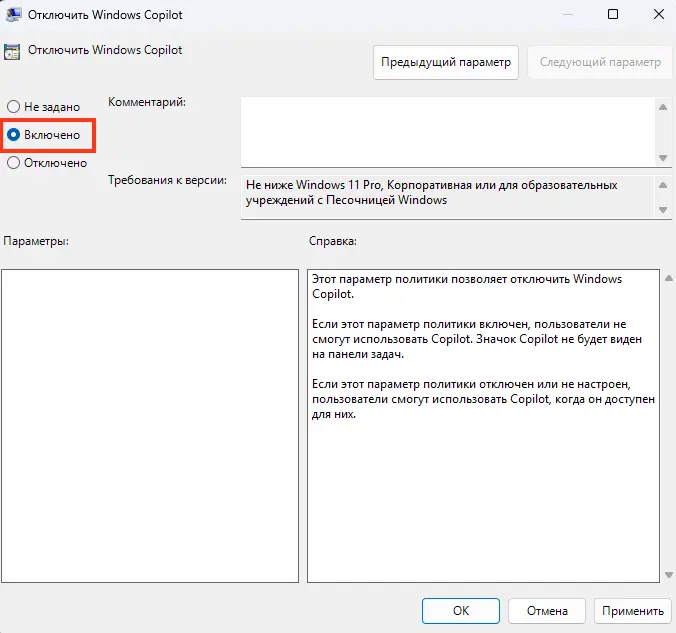Confirm with the 'OK' button
The height and width of the screenshot is (633, 676).
pyautogui.click(x=460, y=610)
